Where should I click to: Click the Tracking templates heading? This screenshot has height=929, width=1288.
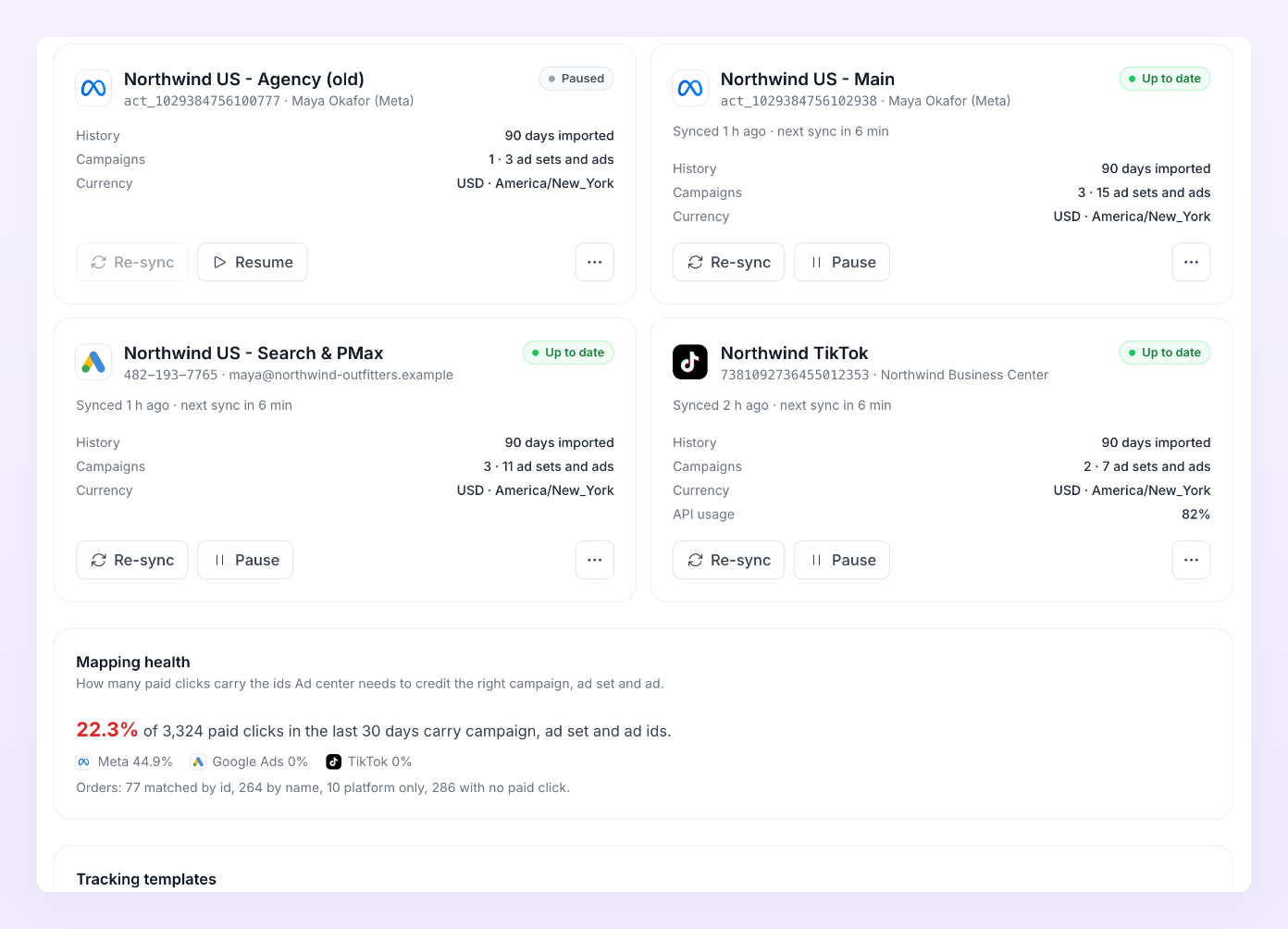(x=146, y=880)
